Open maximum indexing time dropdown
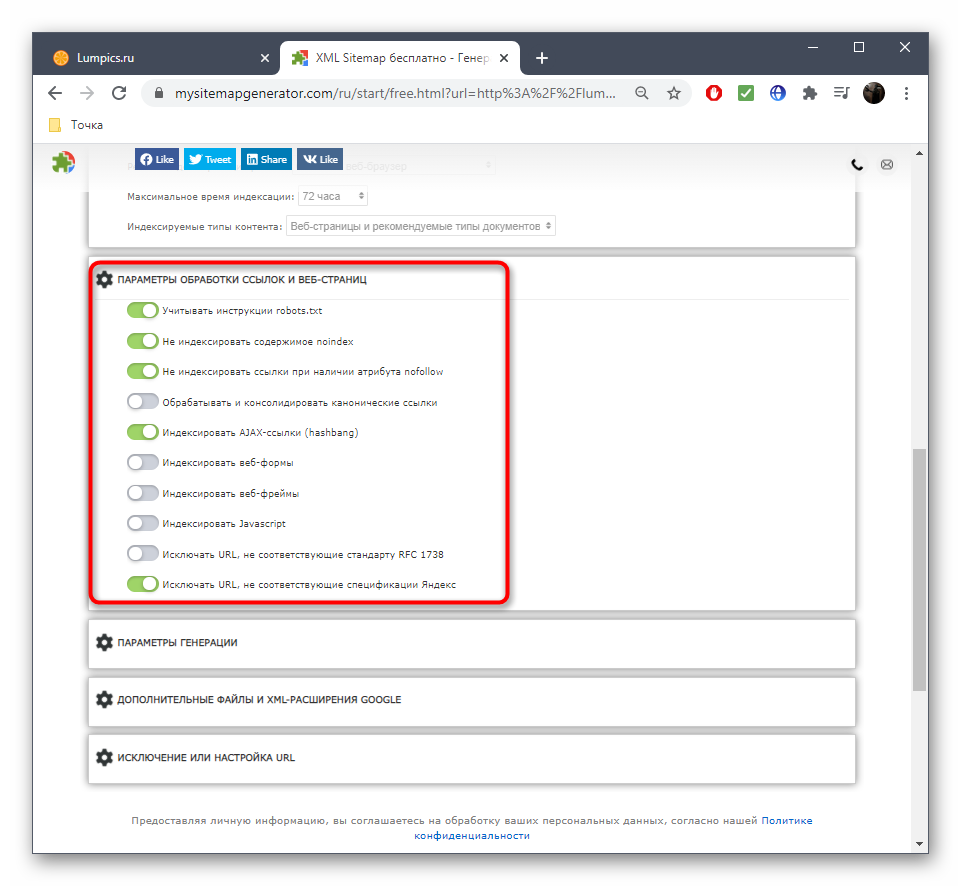The image size is (961, 886). 334,197
